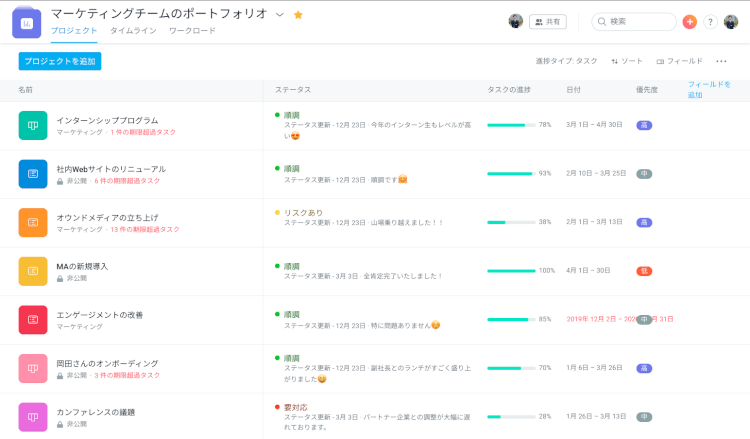Click the フィールドを追加 link
This screenshot has width=750, height=439.
(x=709, y=89)
